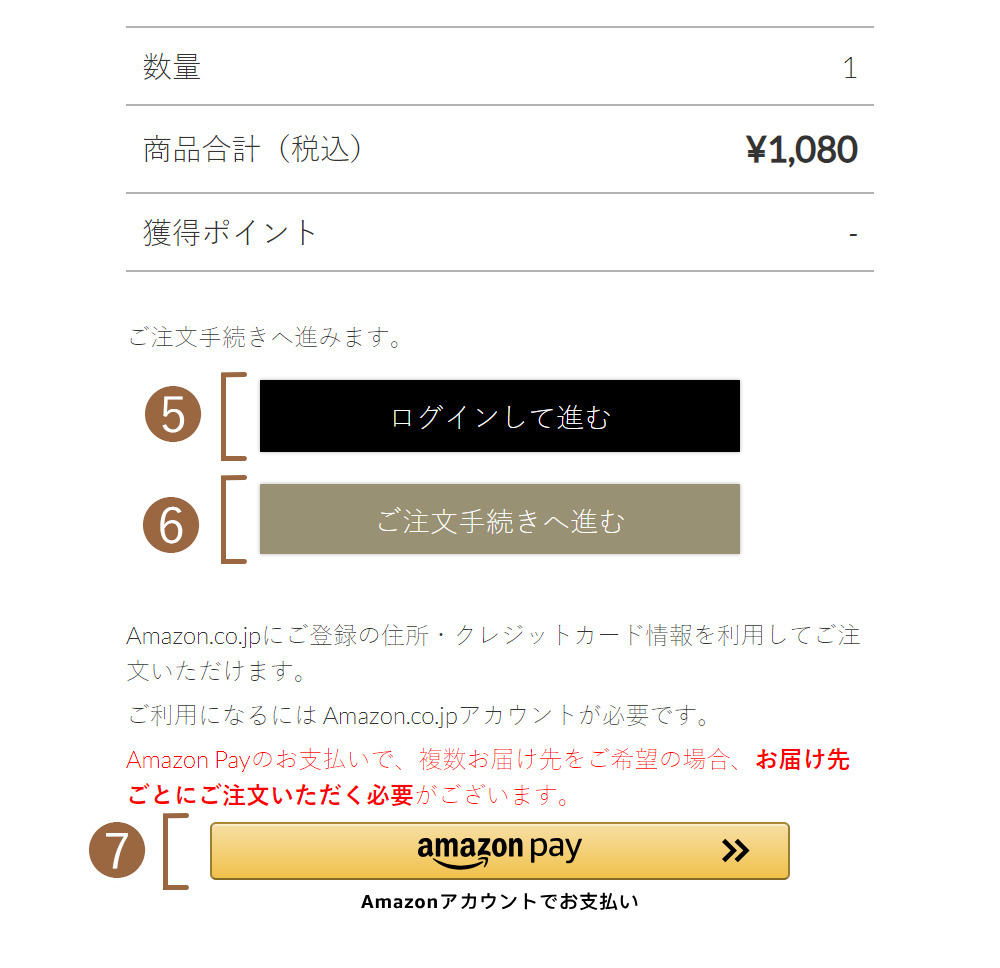Viewport: 1000px width, 968px height.
Task: Click the quantity value showing 1
Action: pyautogui.click(x=851, y=66)
